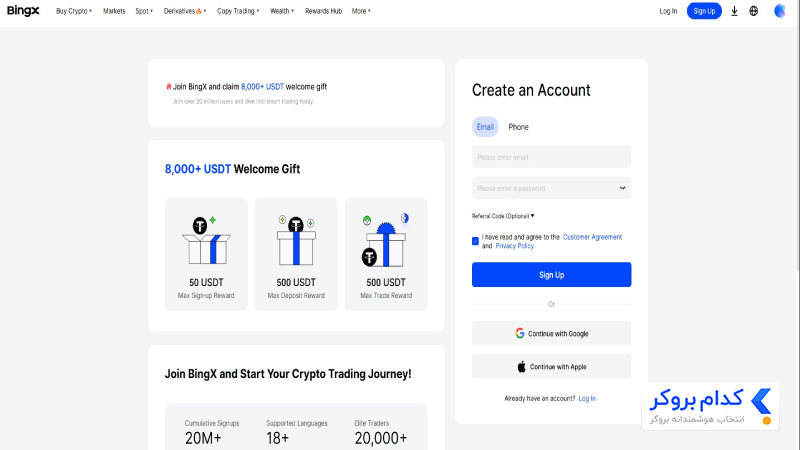Click Log In below the form
This screenshot has width=800, height=450.
(x=587, y=398)
